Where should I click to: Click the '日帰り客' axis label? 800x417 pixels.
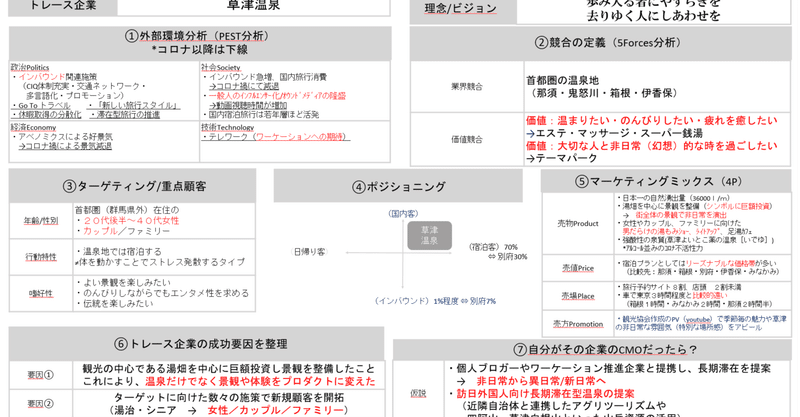[x=309, y=252]
